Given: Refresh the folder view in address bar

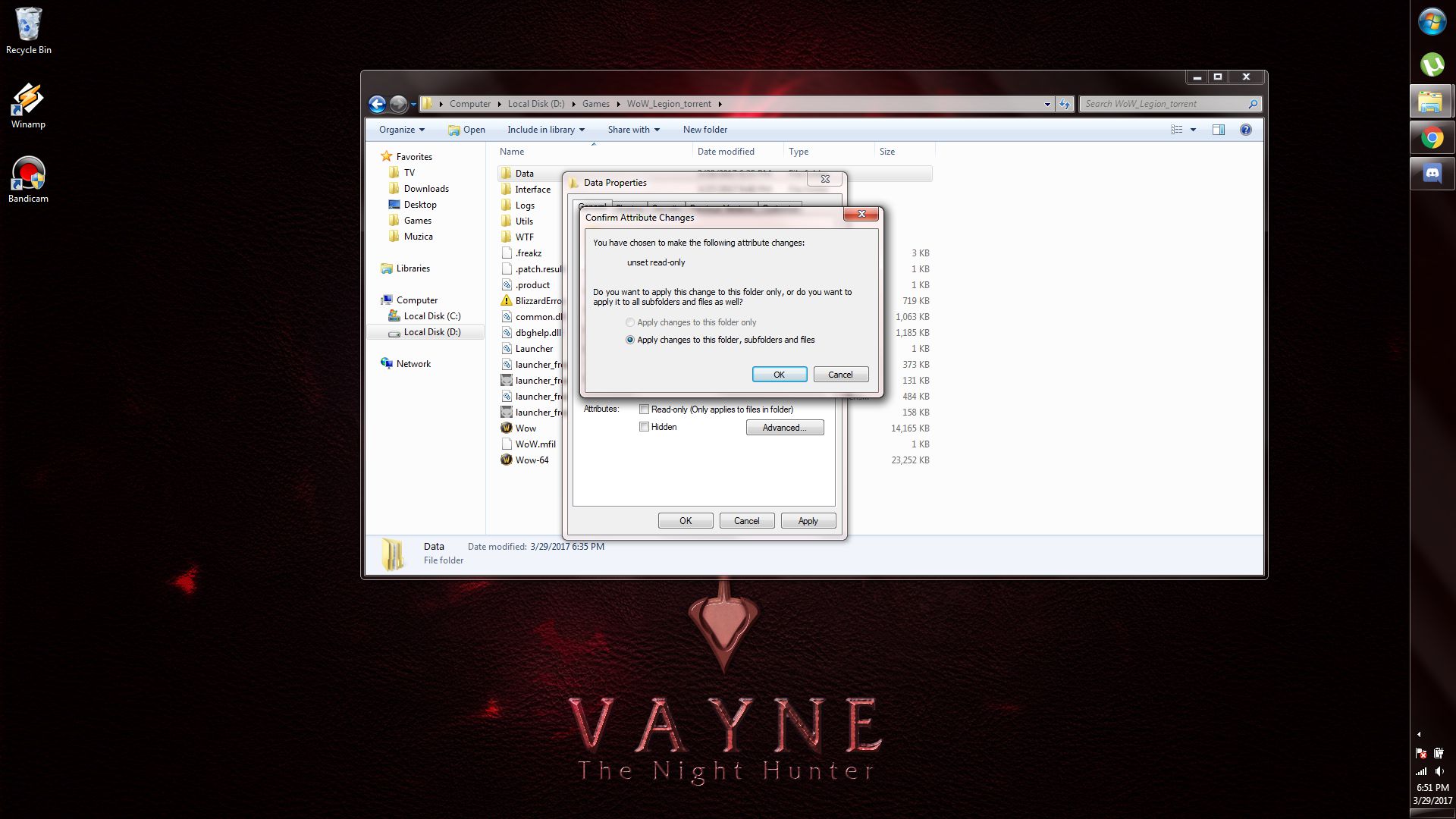Looking at the screenshot, I should [1065, 104].
